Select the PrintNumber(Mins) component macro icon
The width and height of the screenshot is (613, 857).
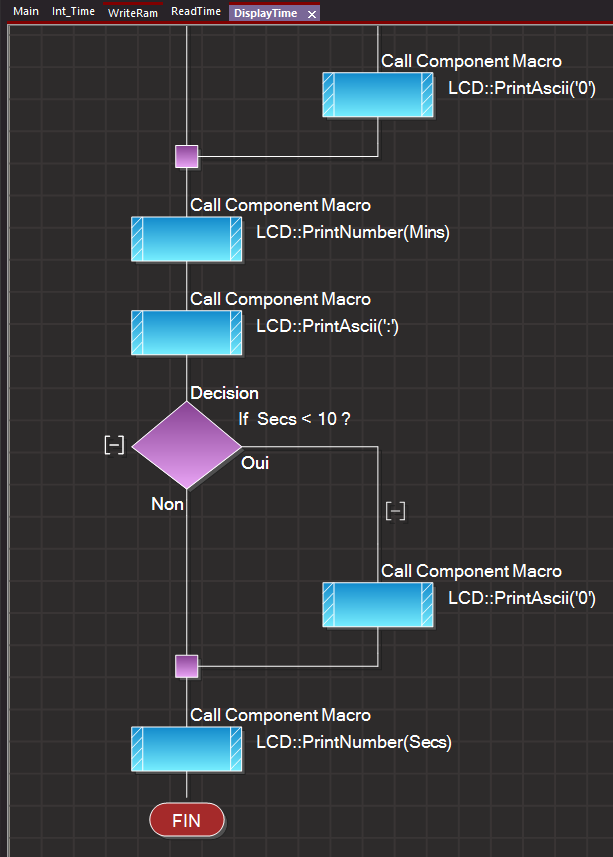coord(187,240)
